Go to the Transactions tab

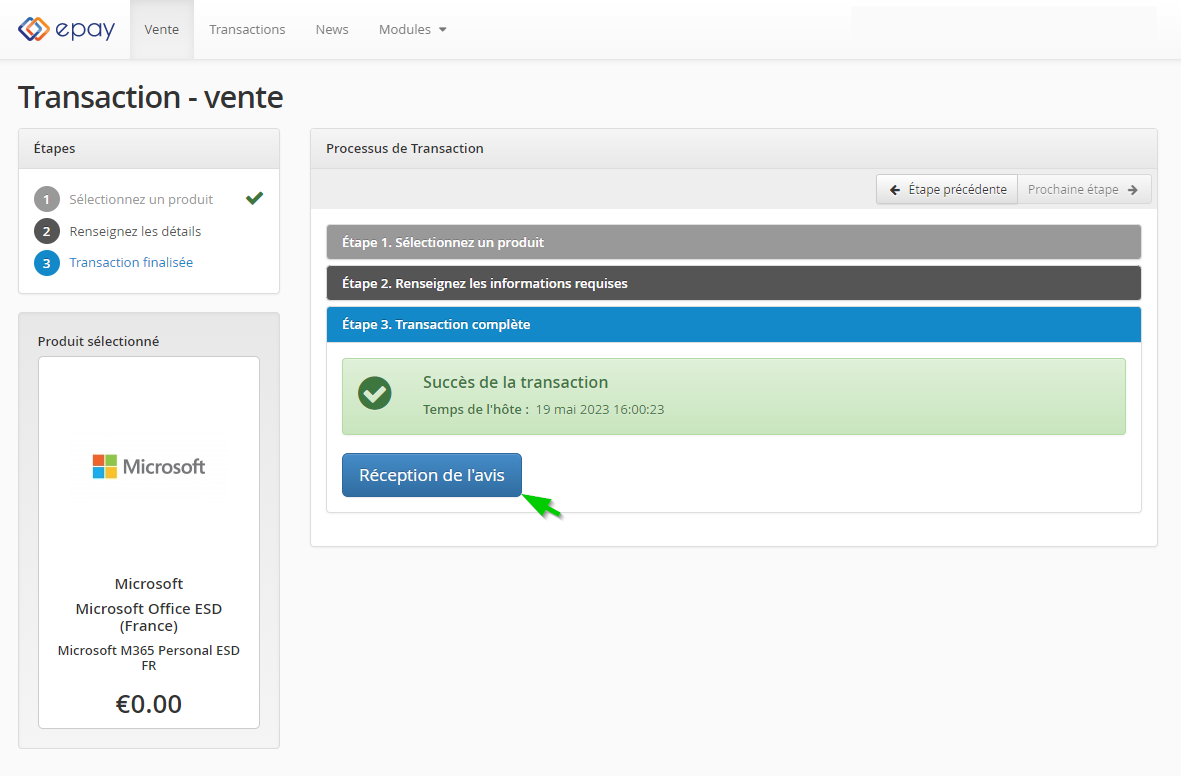click(x=247, y=29)
